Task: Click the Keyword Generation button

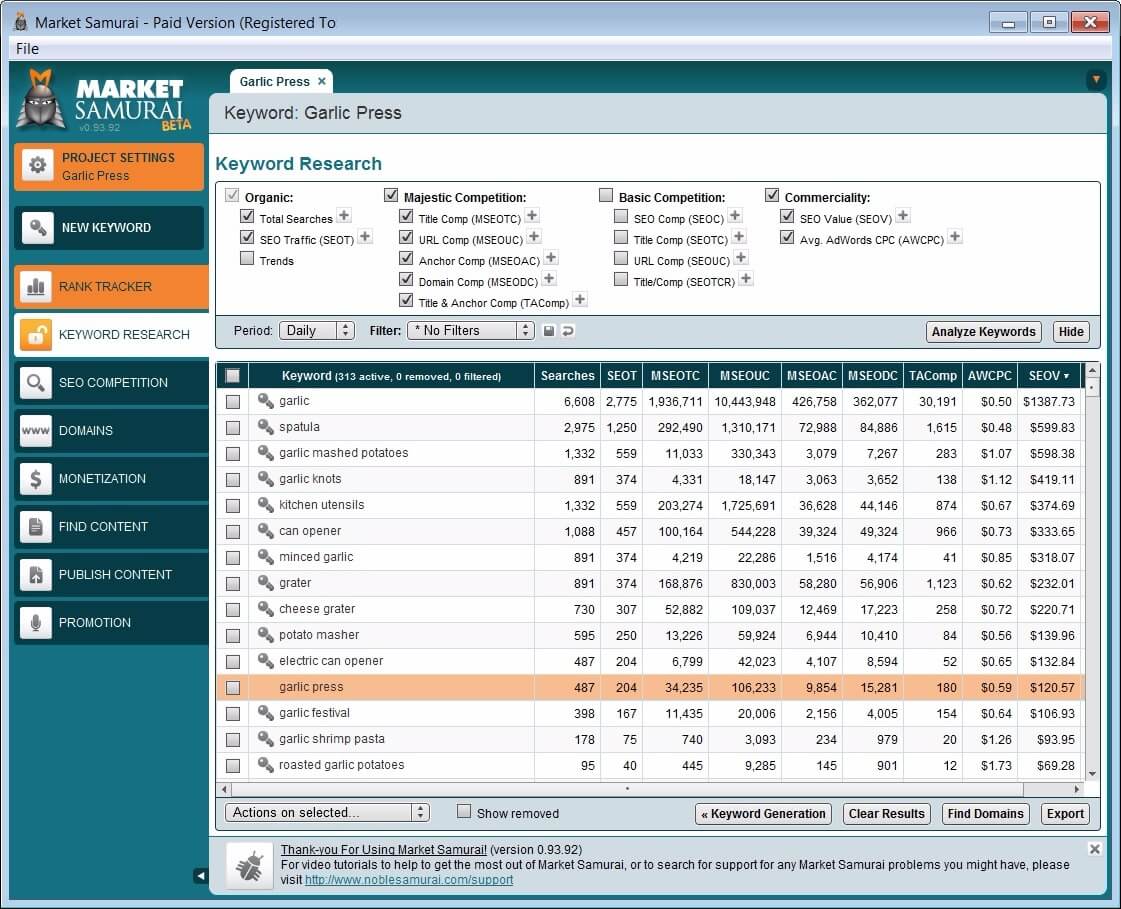Action: point(763,814)
